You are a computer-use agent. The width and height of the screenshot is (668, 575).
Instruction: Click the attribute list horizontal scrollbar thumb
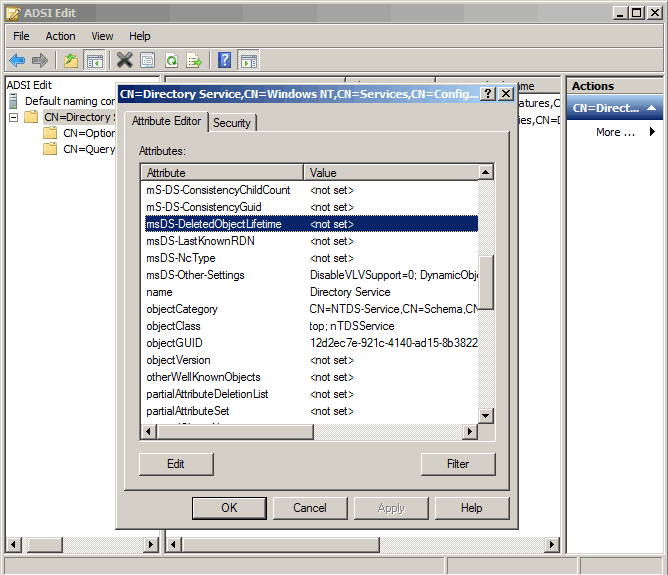236,431
